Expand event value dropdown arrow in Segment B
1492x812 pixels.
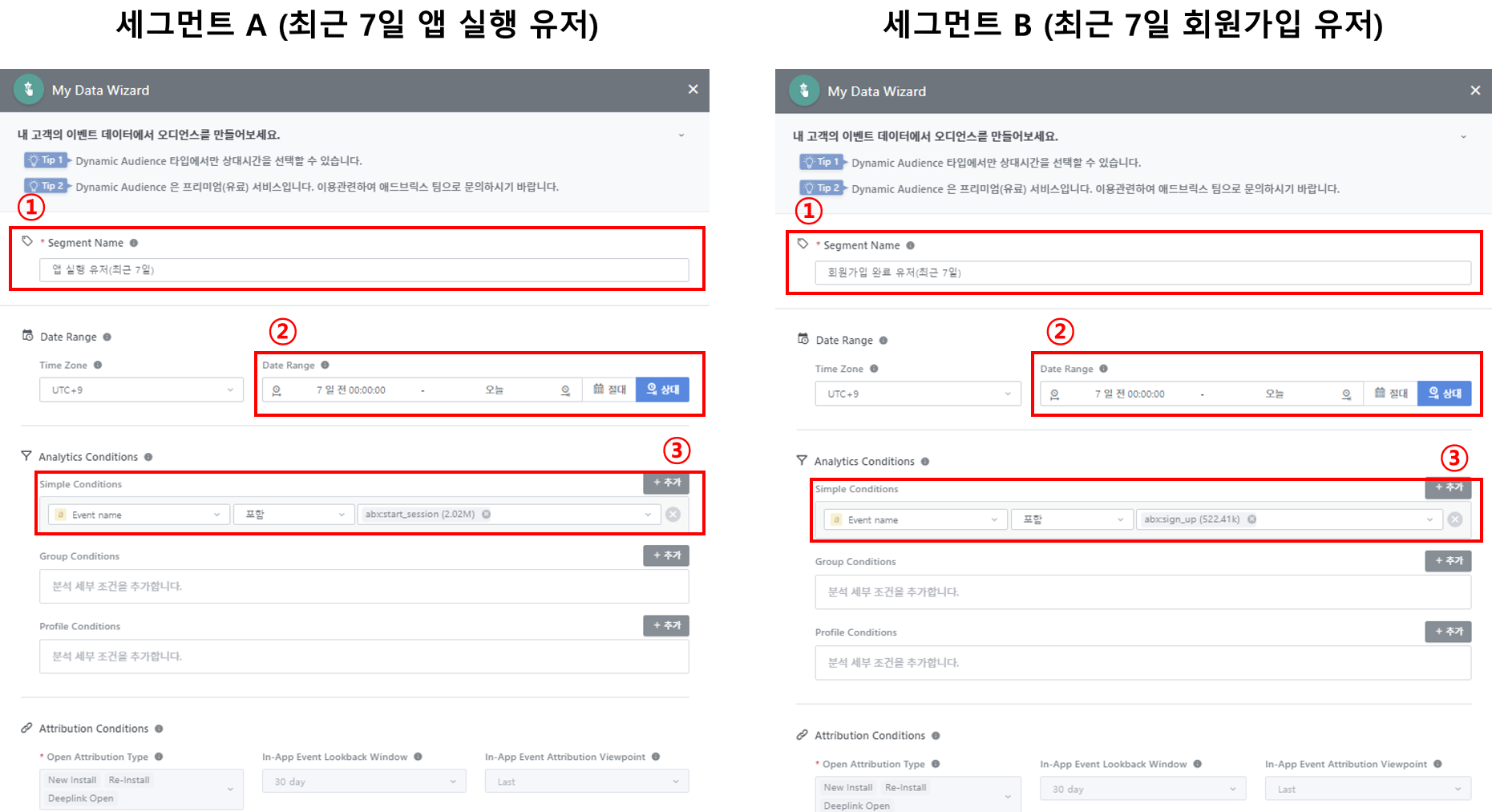click(1429, 519)
